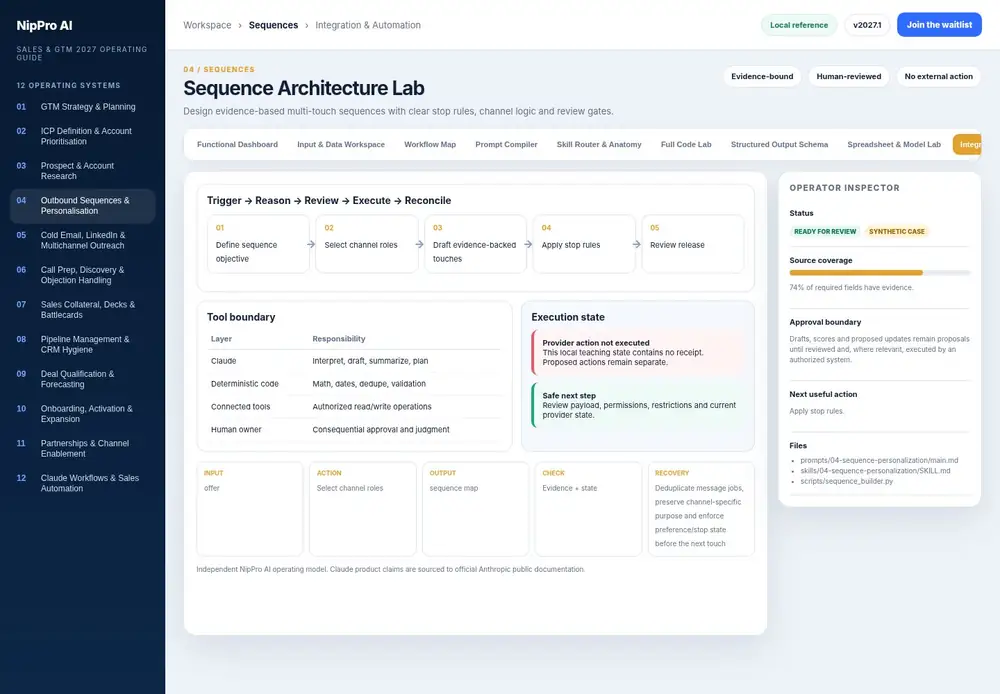Image resolution: width=1000 pixels, height=694 pixels.
Task: Switch to Structured Output Schema tab
Action: pyautogui.click(x=779, y=145)
